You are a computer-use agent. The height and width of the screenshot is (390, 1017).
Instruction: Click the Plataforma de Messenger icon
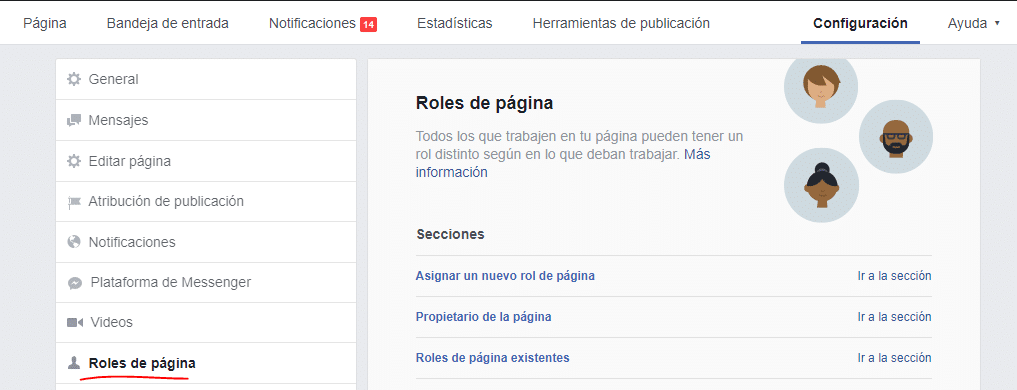75,283
